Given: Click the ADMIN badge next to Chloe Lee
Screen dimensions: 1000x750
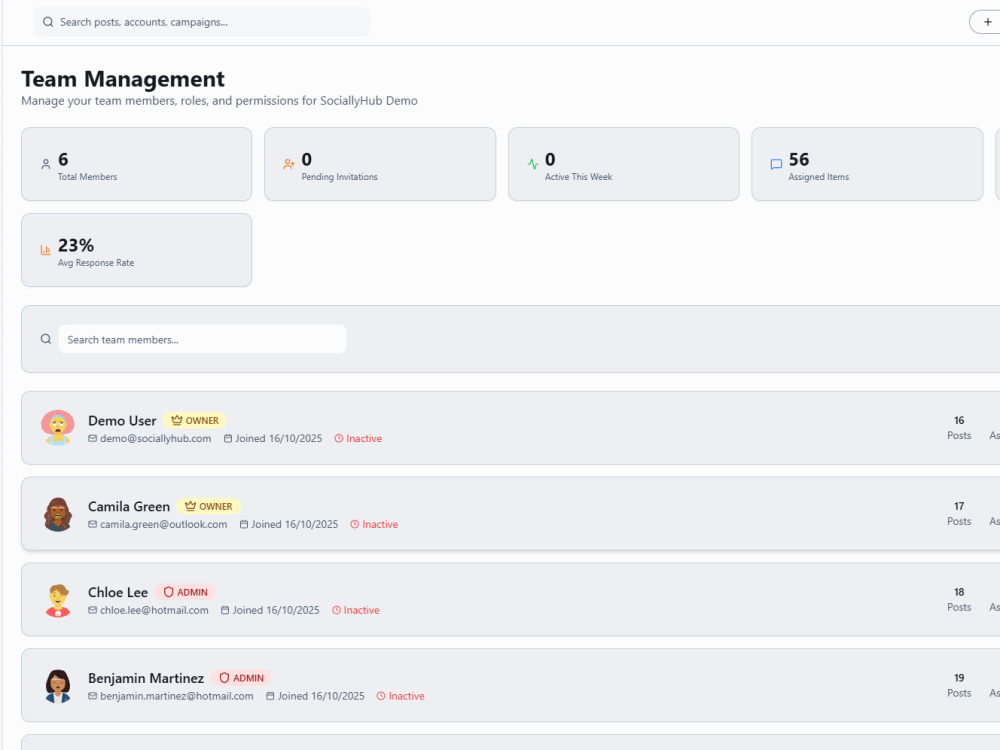Looking at the screenshot, I should 186,592.
